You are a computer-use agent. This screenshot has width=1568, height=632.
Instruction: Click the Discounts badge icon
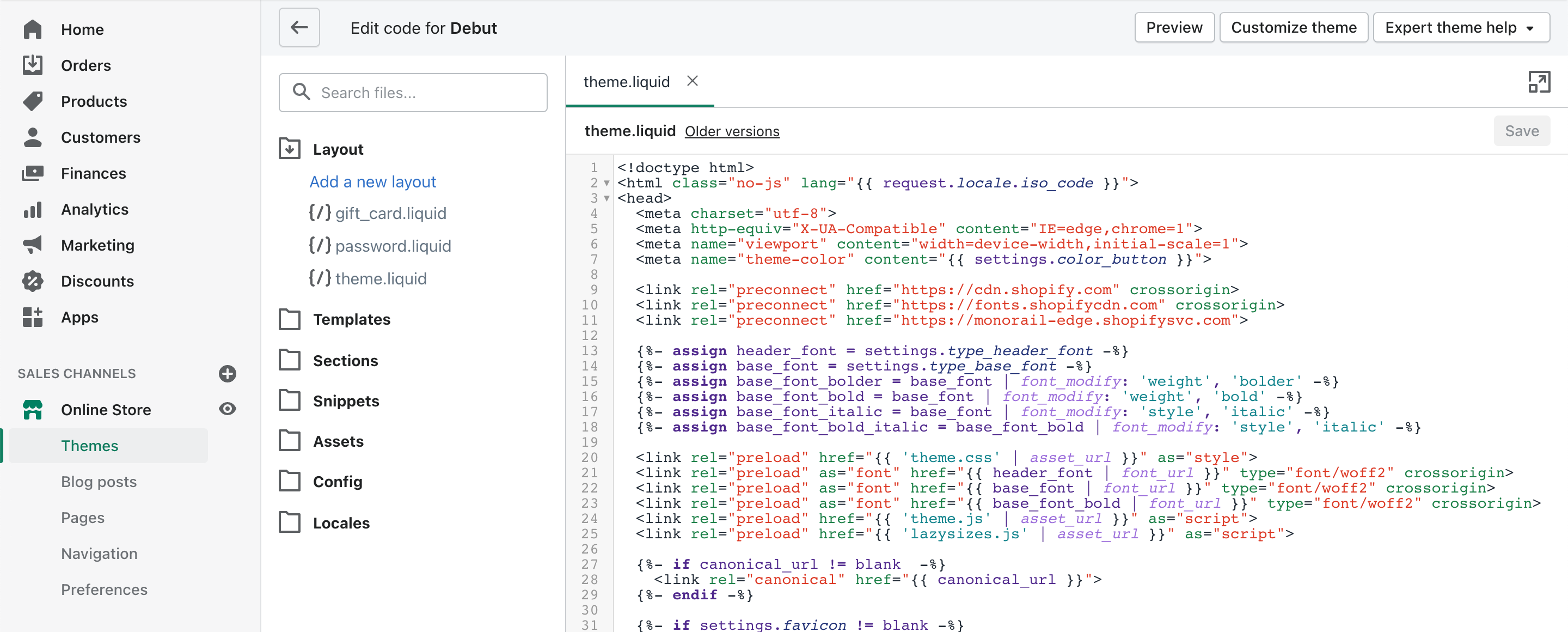pos(32,281)
